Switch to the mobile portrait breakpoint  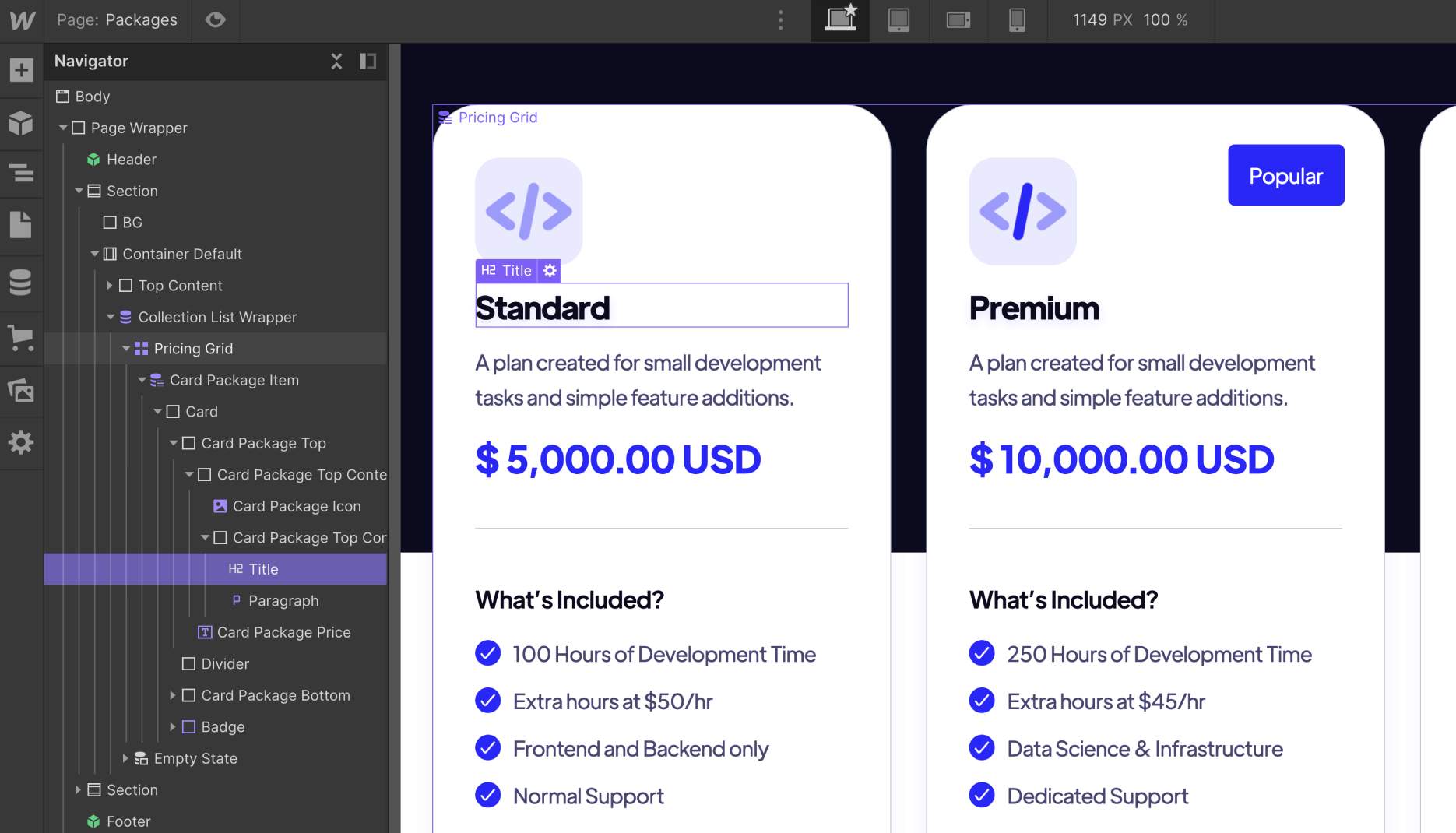pyautogui.click(x=1018, y=20)
